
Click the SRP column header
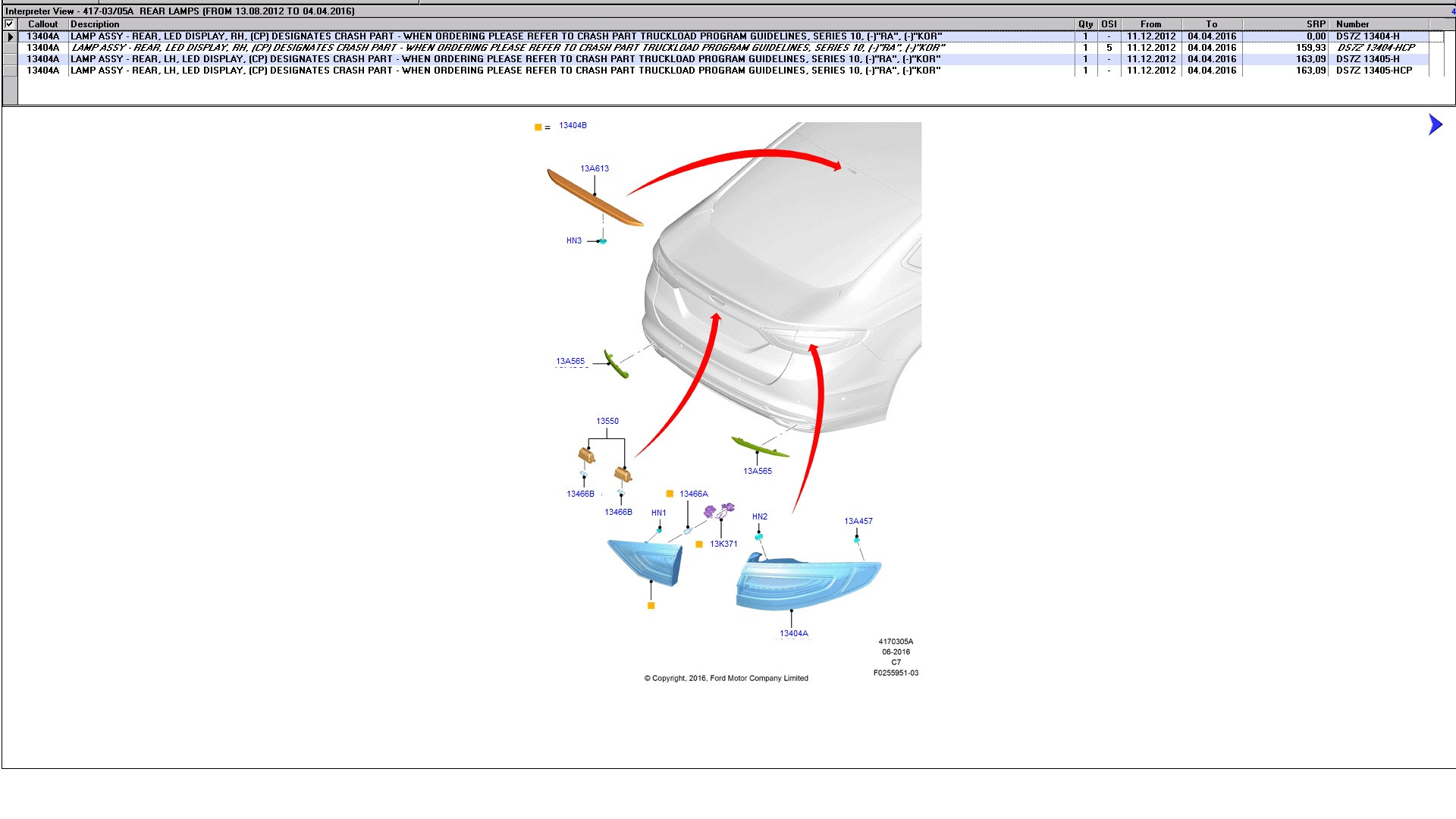(x=1315, y=24)
